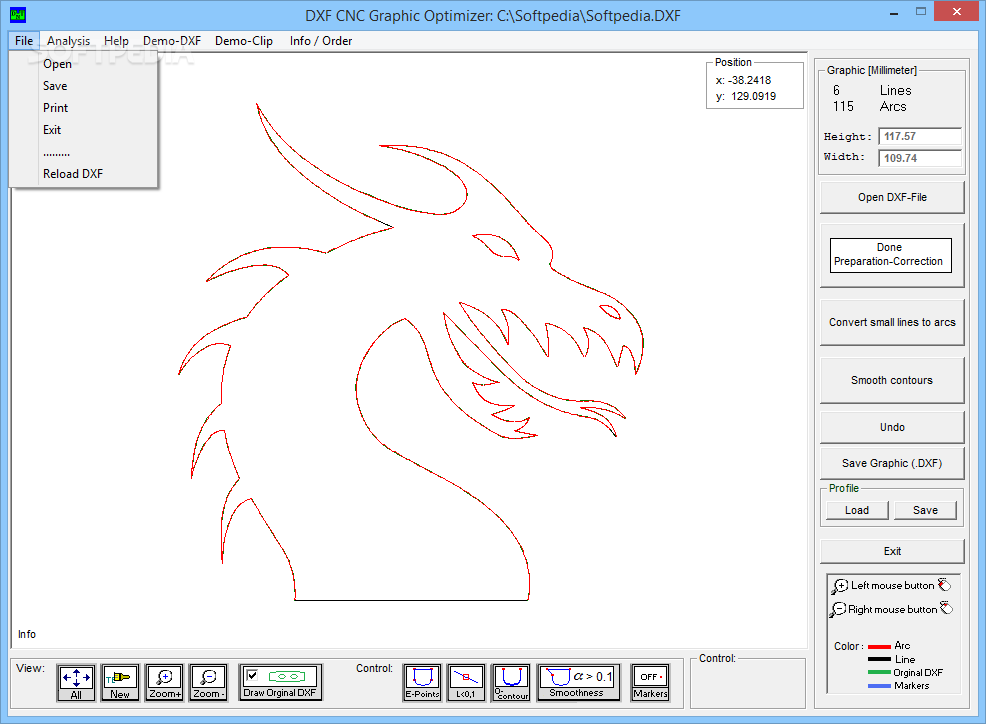
Task: Click the L<0,1 short lines icon
Action: point(466,682)
